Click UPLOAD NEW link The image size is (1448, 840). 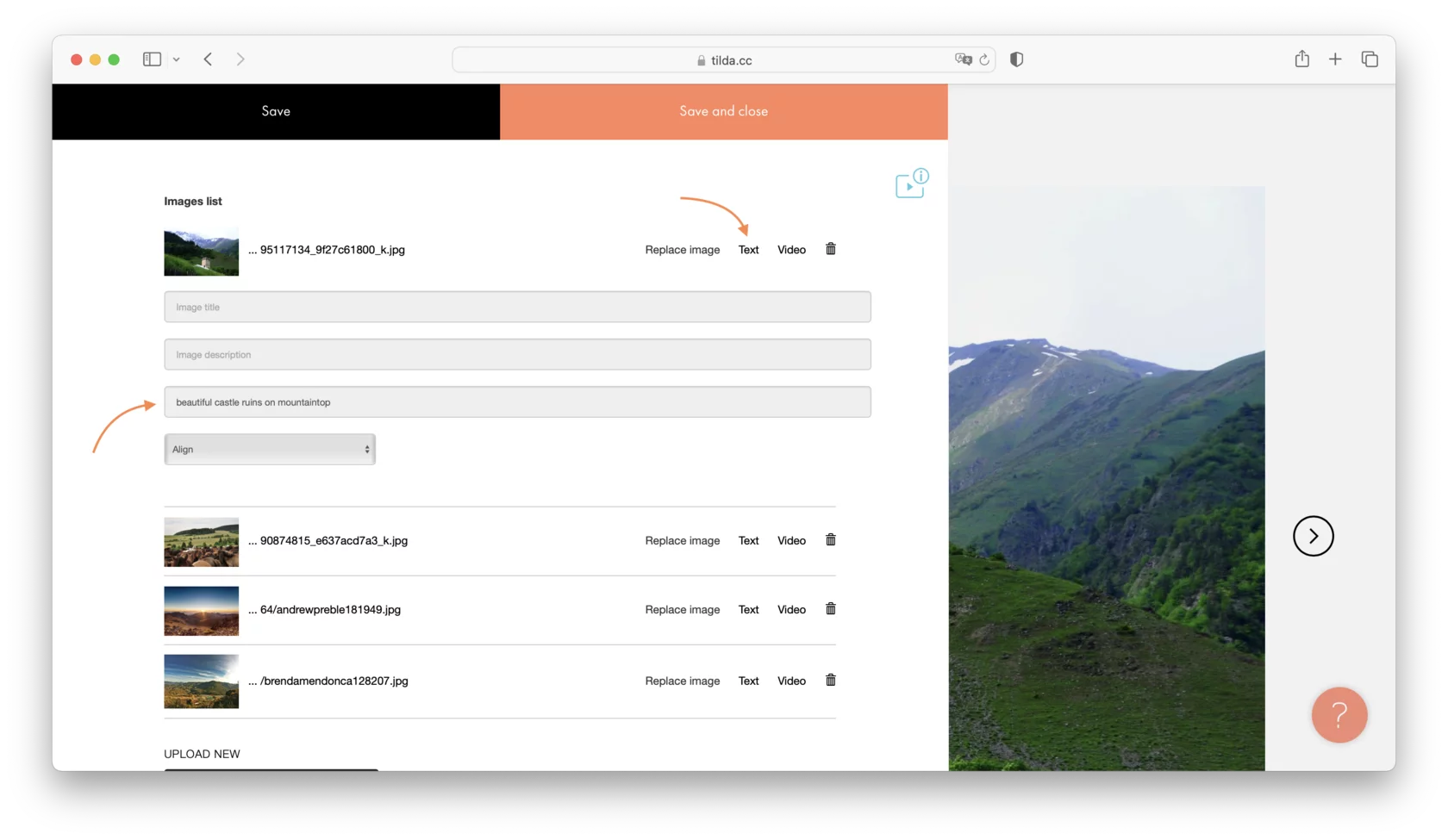point(202,753)
